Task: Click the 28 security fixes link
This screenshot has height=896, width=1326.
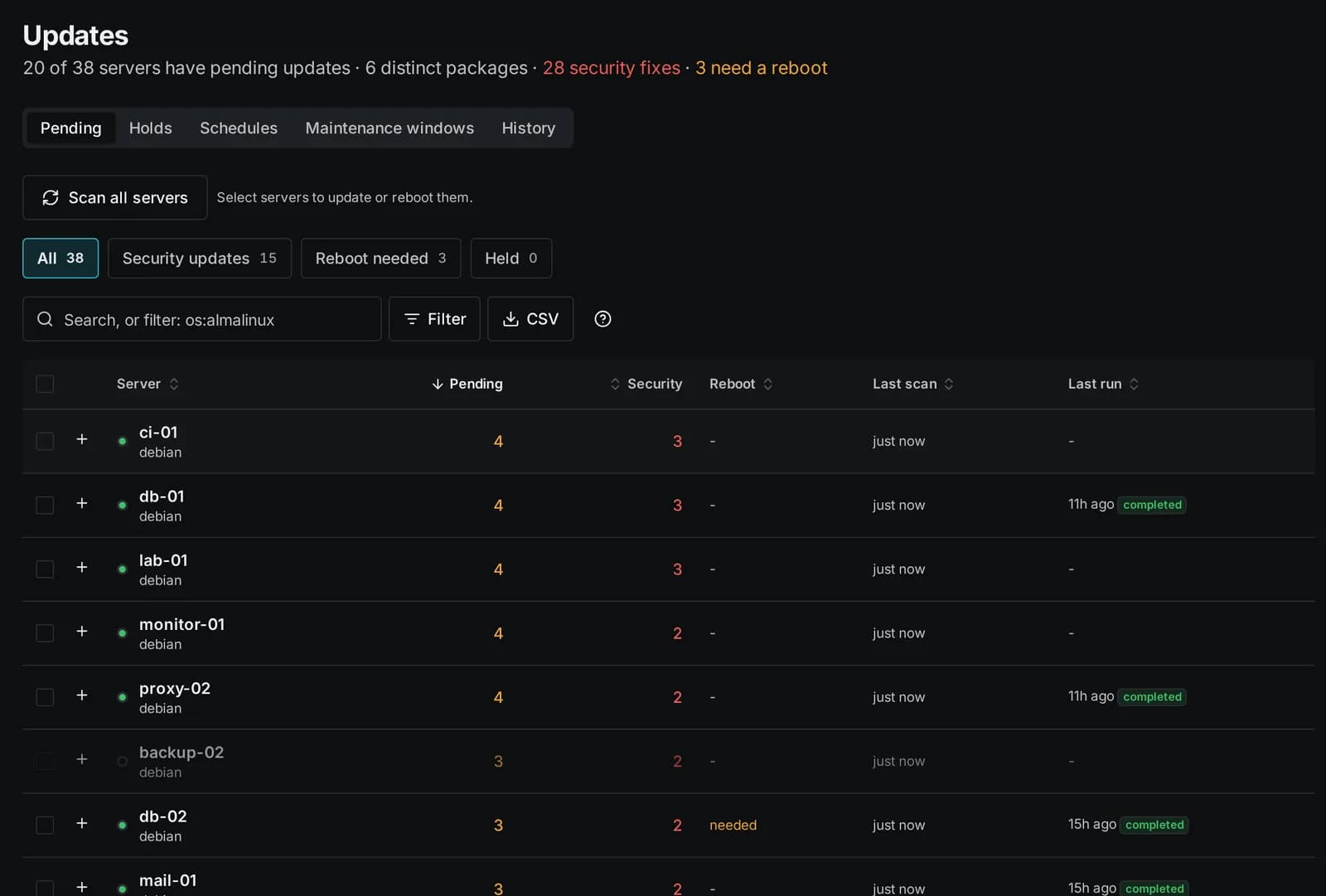Action: (x=612, y=68)
